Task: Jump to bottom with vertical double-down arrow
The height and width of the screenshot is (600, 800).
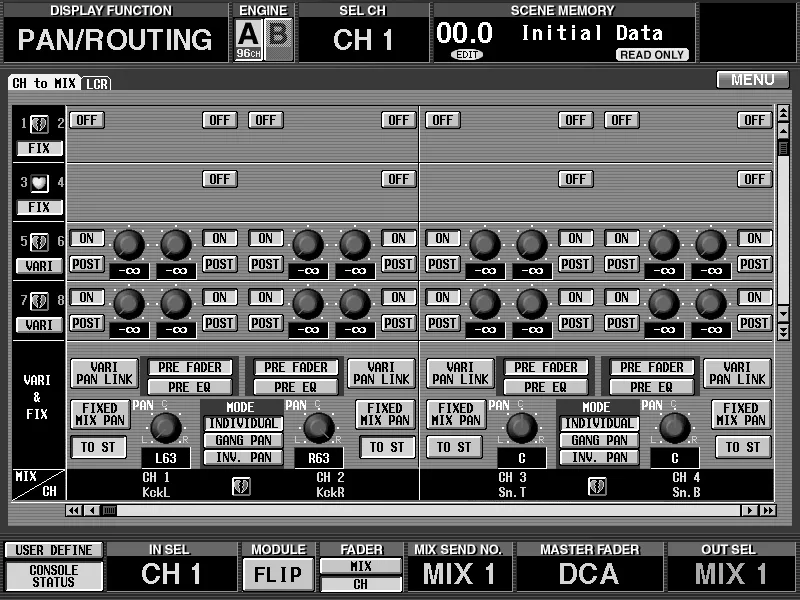Action: (783, 332)
